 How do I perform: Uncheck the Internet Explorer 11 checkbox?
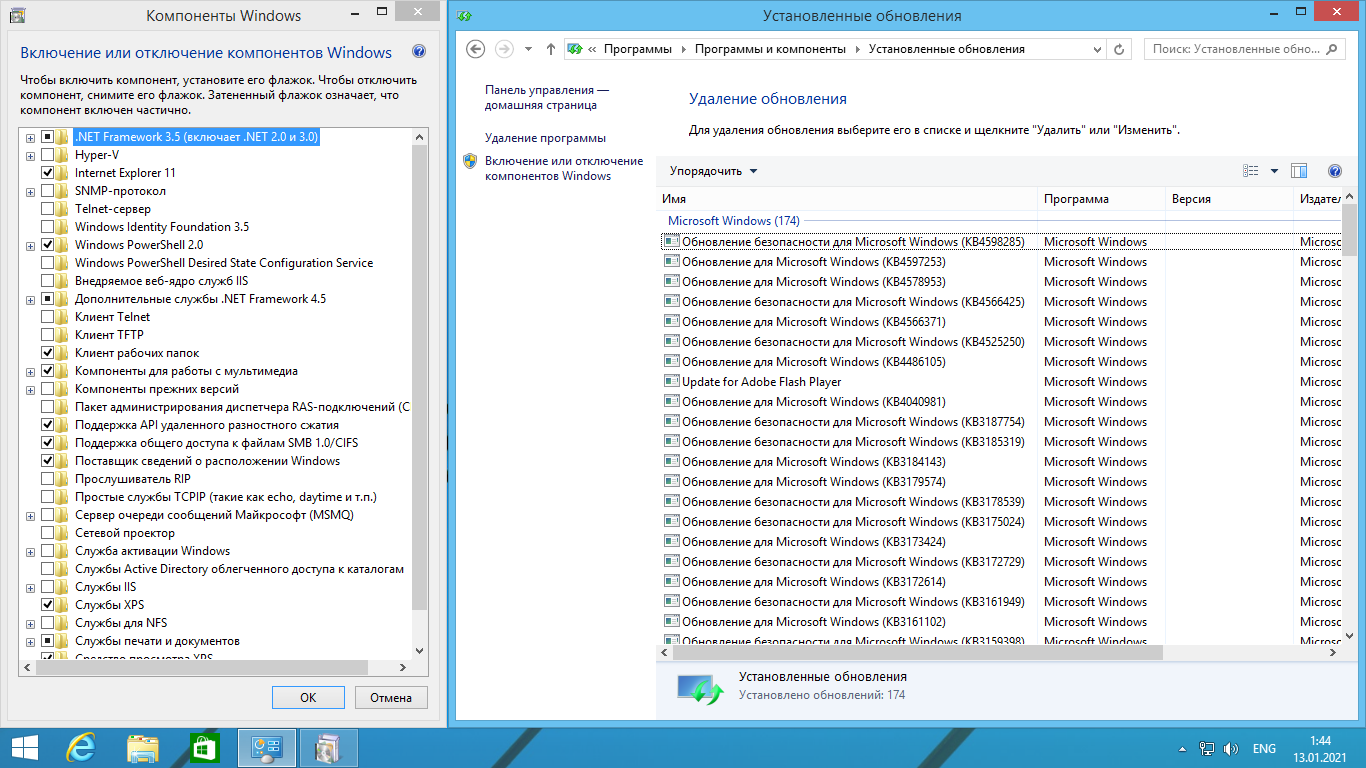click(48, 173)
